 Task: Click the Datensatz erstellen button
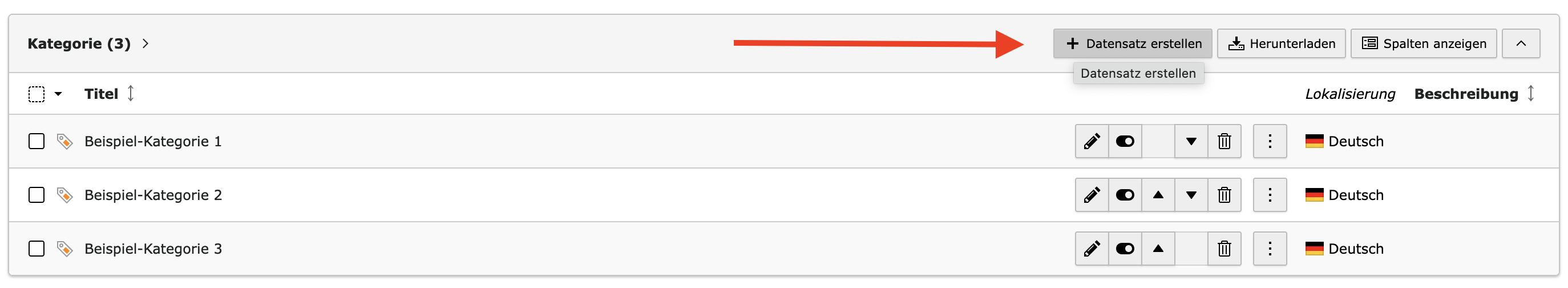1133,44
